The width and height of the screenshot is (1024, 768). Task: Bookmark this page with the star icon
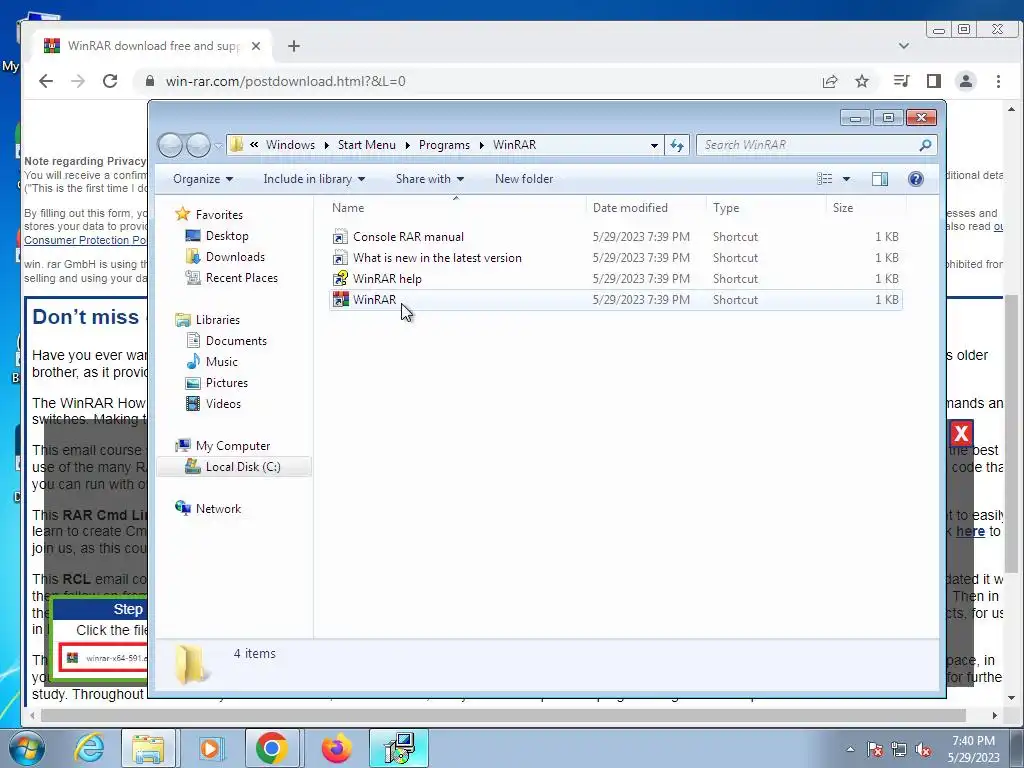click(862, 81)
